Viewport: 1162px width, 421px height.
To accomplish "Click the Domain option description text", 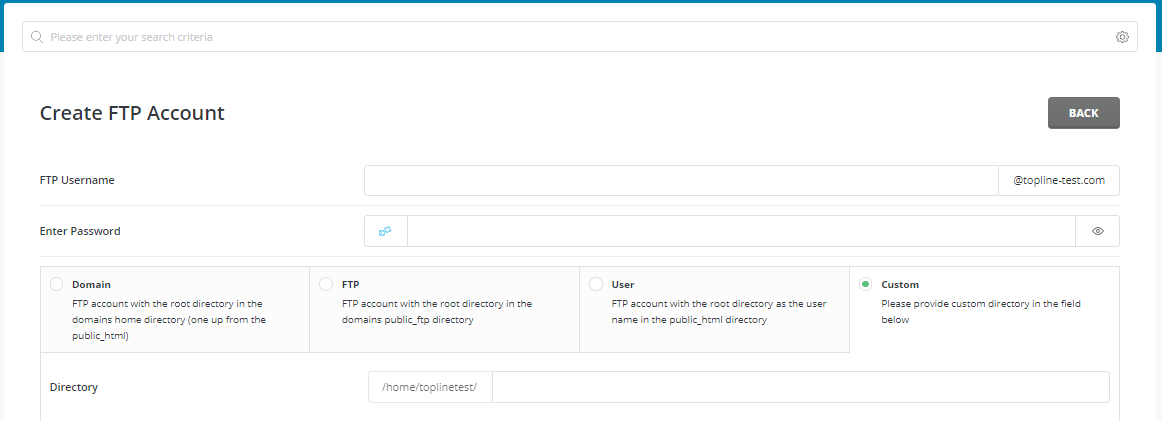I will point(169,320).
